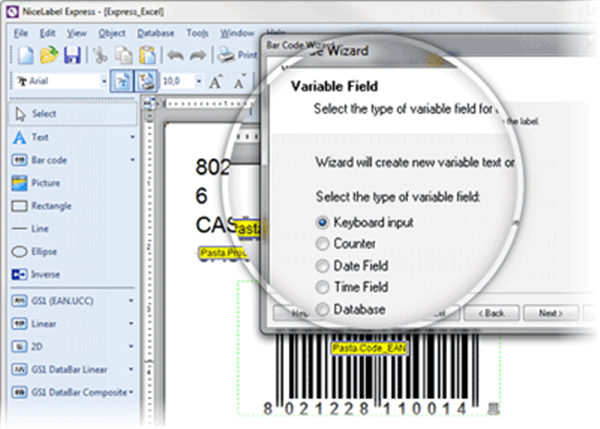Viewport: 600px width, 429px height.
Task: Open the View menu
Action: coord(77,33)
